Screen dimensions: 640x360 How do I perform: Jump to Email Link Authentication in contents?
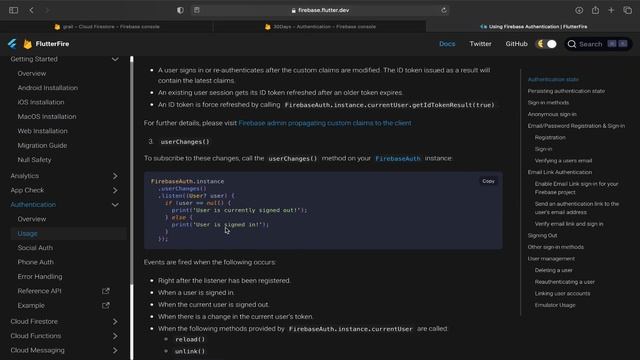pyautogui.click(x=560, y=172)
